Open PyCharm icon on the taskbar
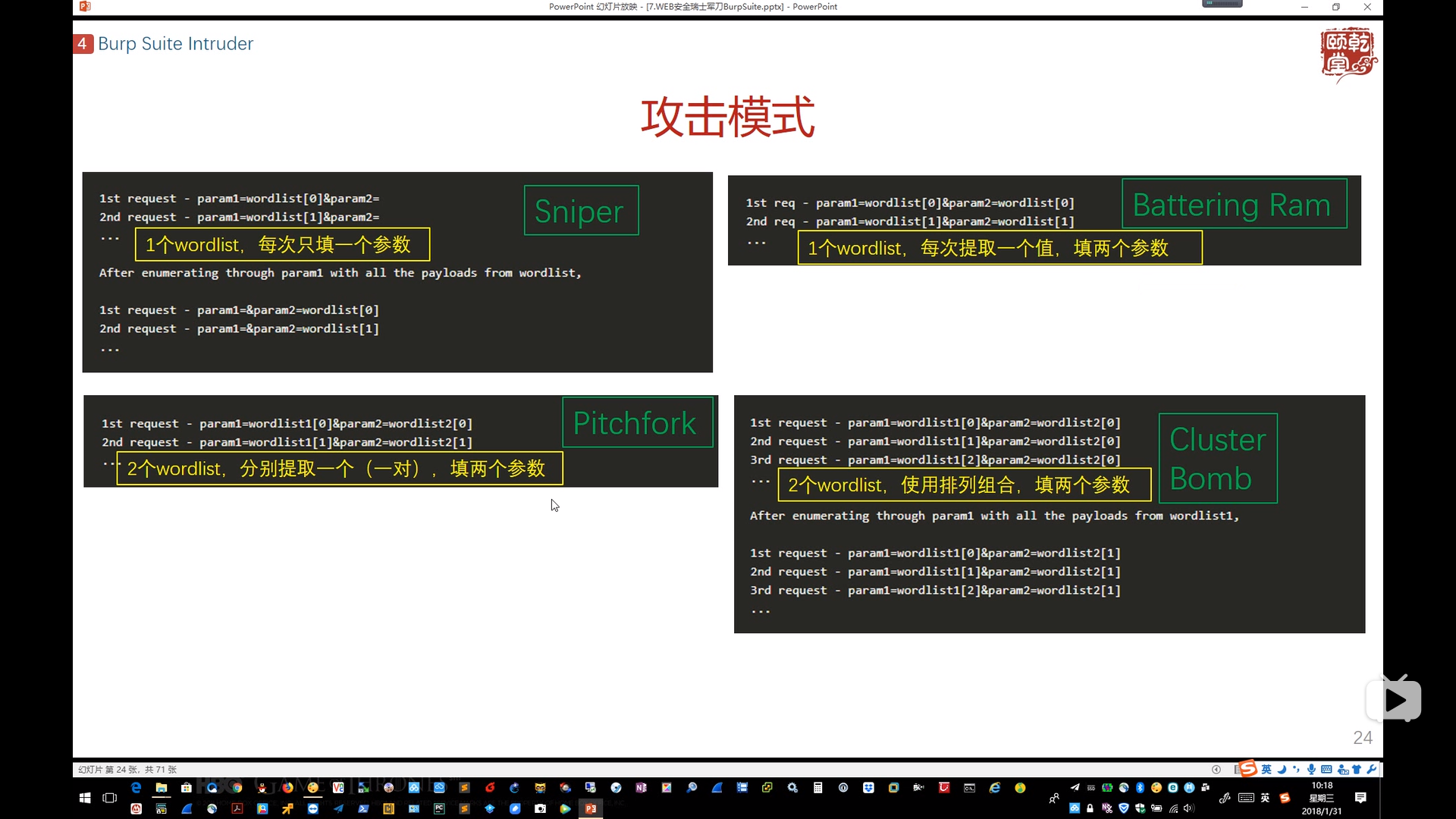This screenshot has width=1456, height=819. (439, 808)
